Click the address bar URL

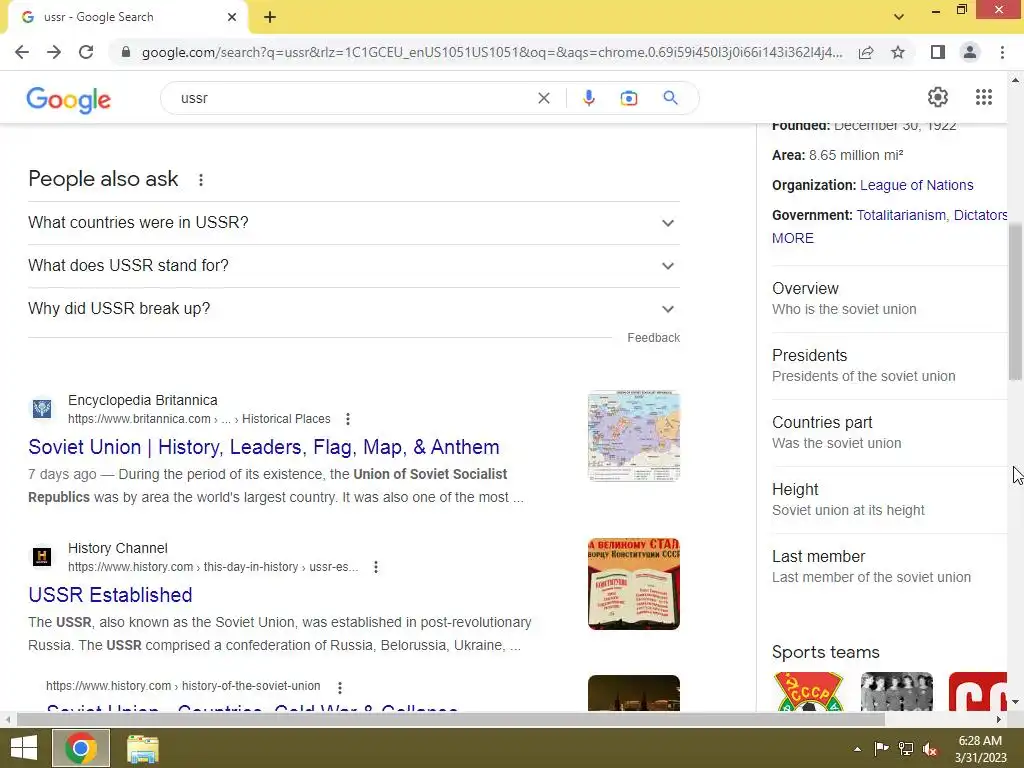[492, 52]
